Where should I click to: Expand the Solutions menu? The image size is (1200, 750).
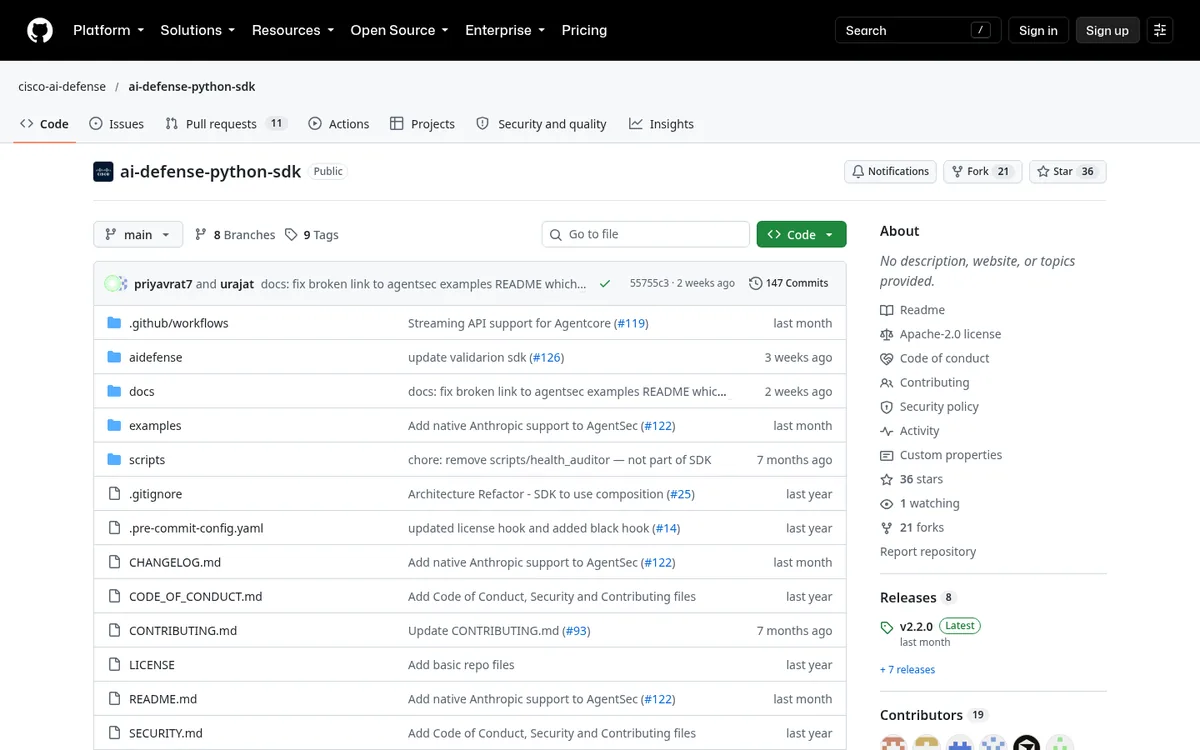point(198,30)
